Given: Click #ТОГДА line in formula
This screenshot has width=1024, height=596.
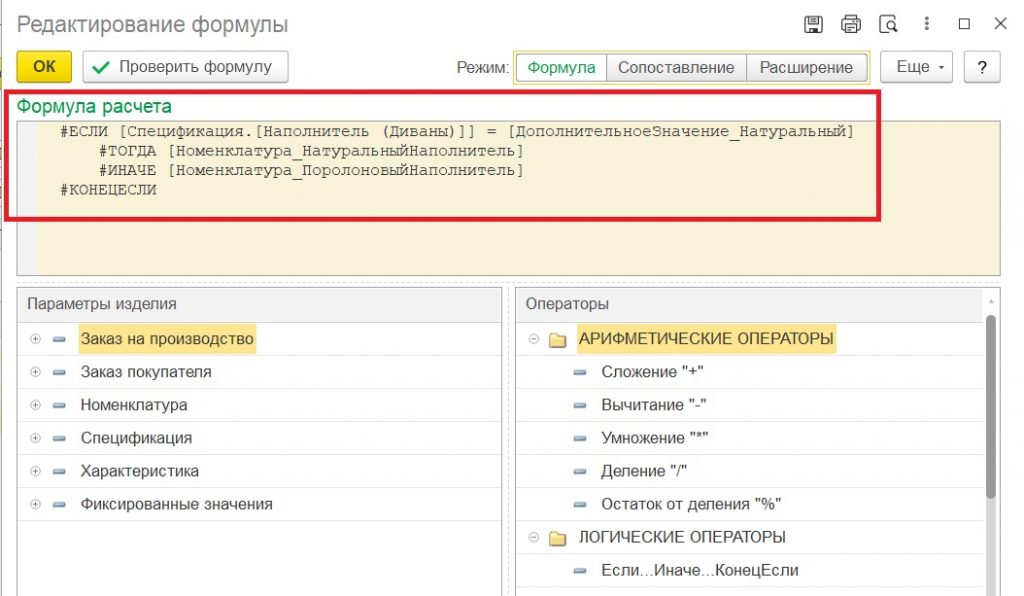Looking at the screenshot, I should pyautogui.click(x=311, y=151).
